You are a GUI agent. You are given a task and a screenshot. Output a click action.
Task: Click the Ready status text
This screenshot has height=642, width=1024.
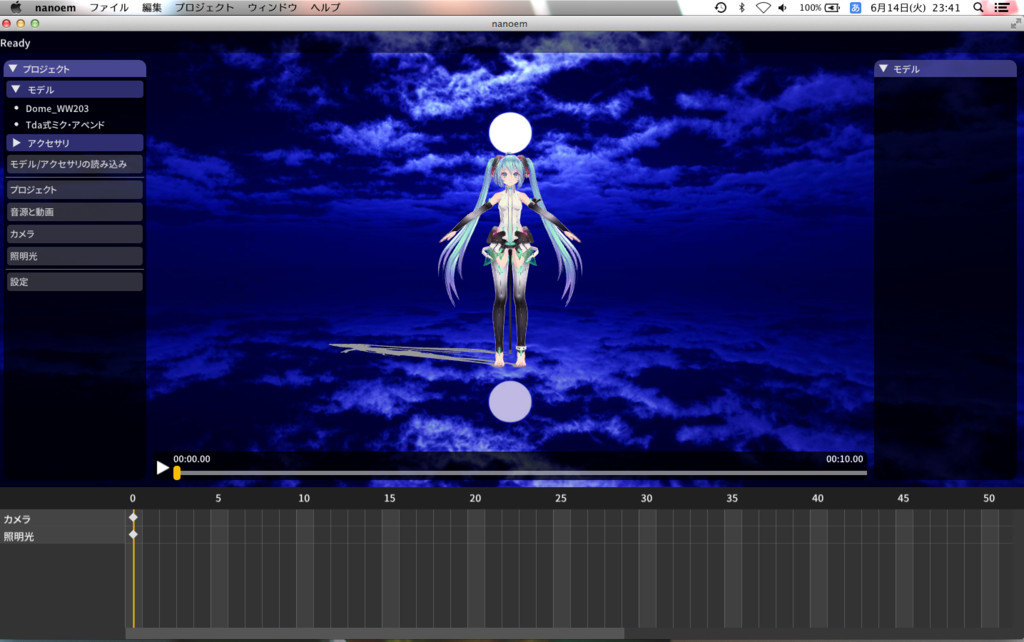coord(15,43)
